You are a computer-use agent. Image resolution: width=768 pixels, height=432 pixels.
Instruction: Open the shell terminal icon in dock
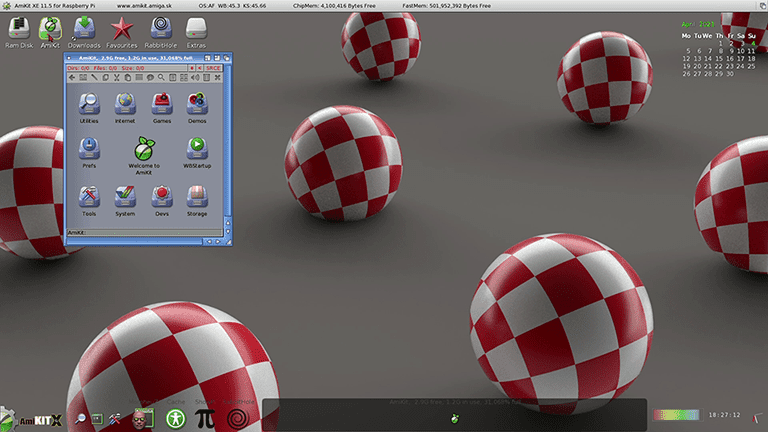pyautogui.click(x=97, y=419)
